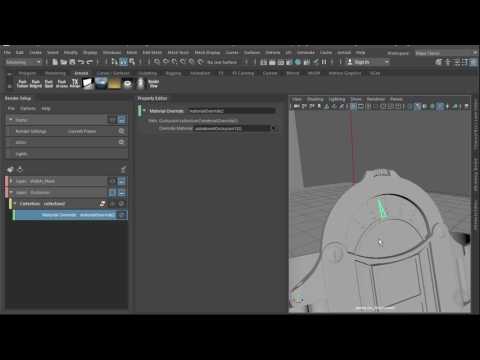Toggle collection row enable icon
480x360 pixels.
point(121,204)
